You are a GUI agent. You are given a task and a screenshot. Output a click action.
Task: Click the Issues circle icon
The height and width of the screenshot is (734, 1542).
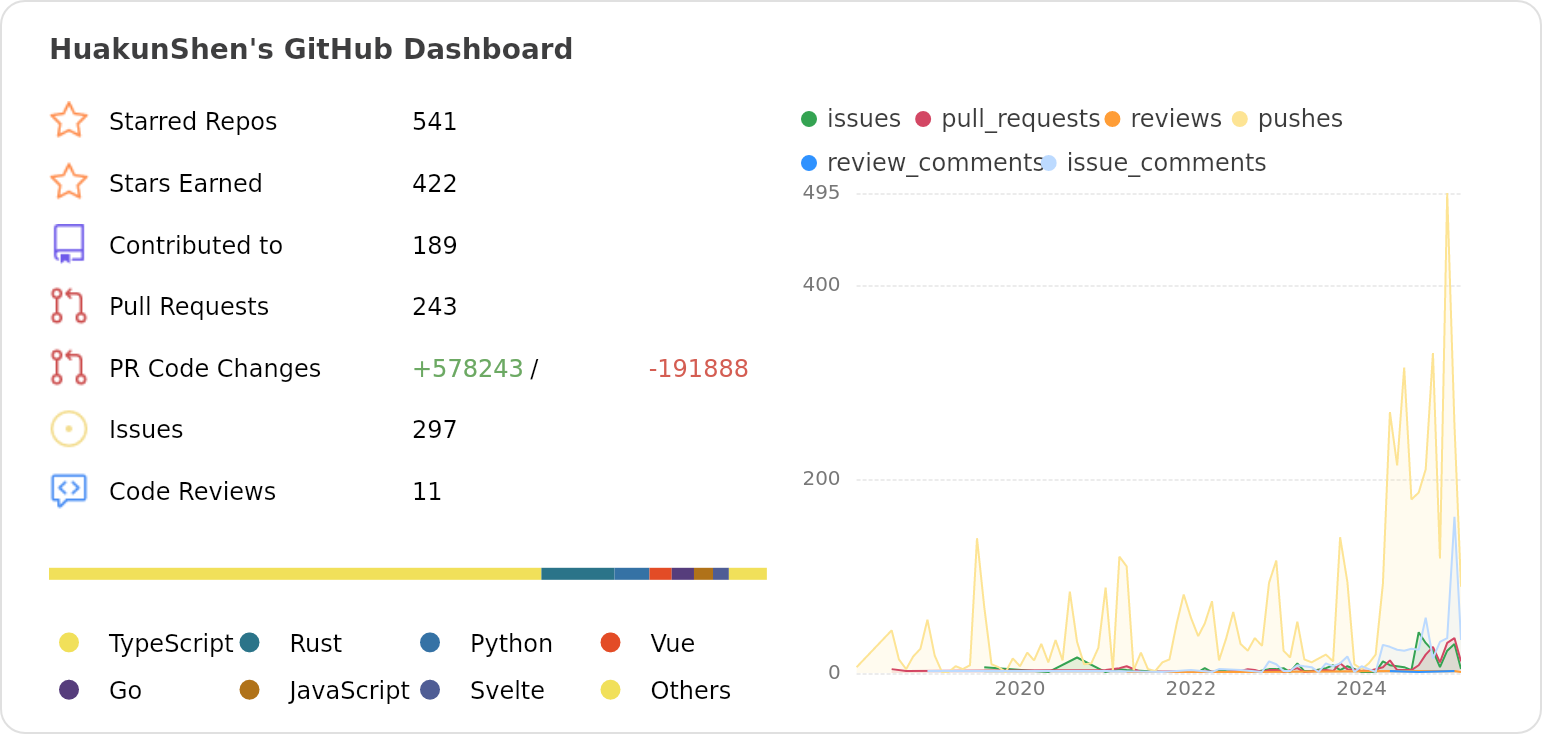(x=68, y=429)
